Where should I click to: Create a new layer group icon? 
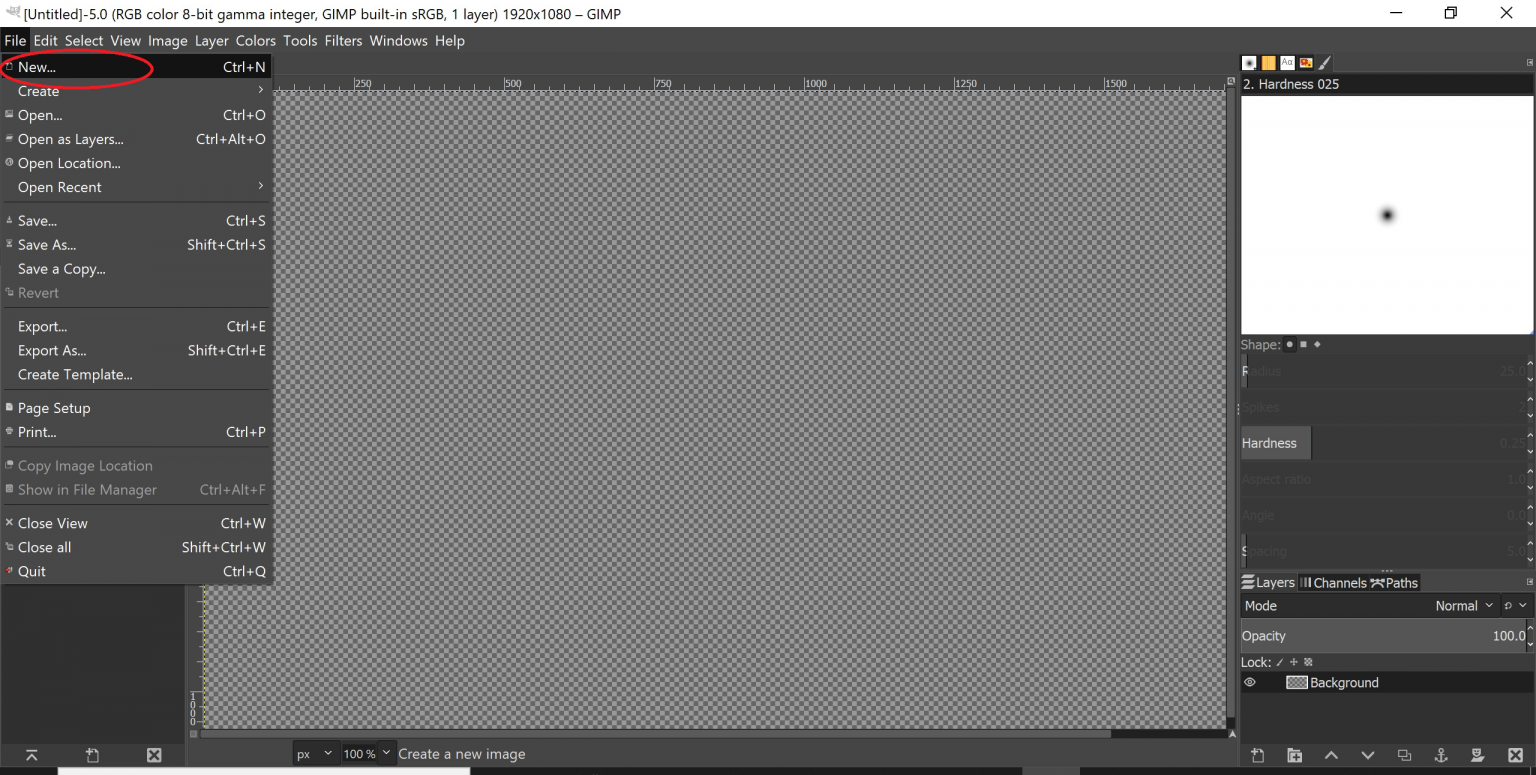[1295, 756]
